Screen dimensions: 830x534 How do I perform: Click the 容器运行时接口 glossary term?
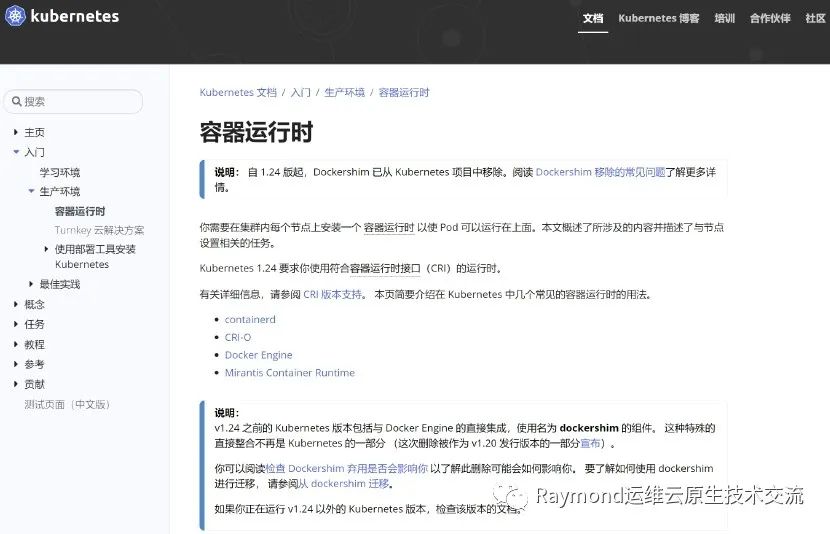[385, 268]
